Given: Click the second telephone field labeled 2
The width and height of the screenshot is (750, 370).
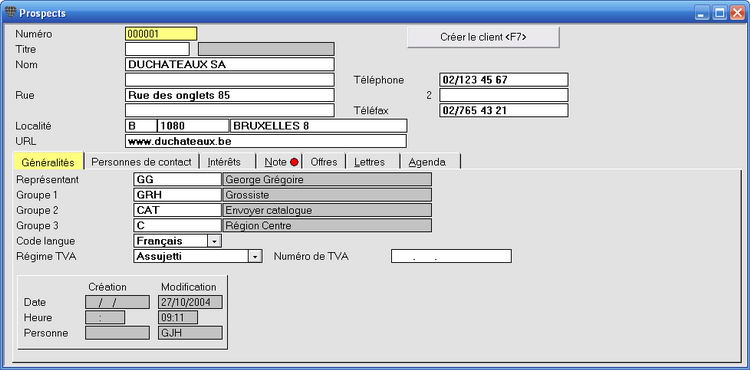Looking at the screenshot, I should point(504,95).
